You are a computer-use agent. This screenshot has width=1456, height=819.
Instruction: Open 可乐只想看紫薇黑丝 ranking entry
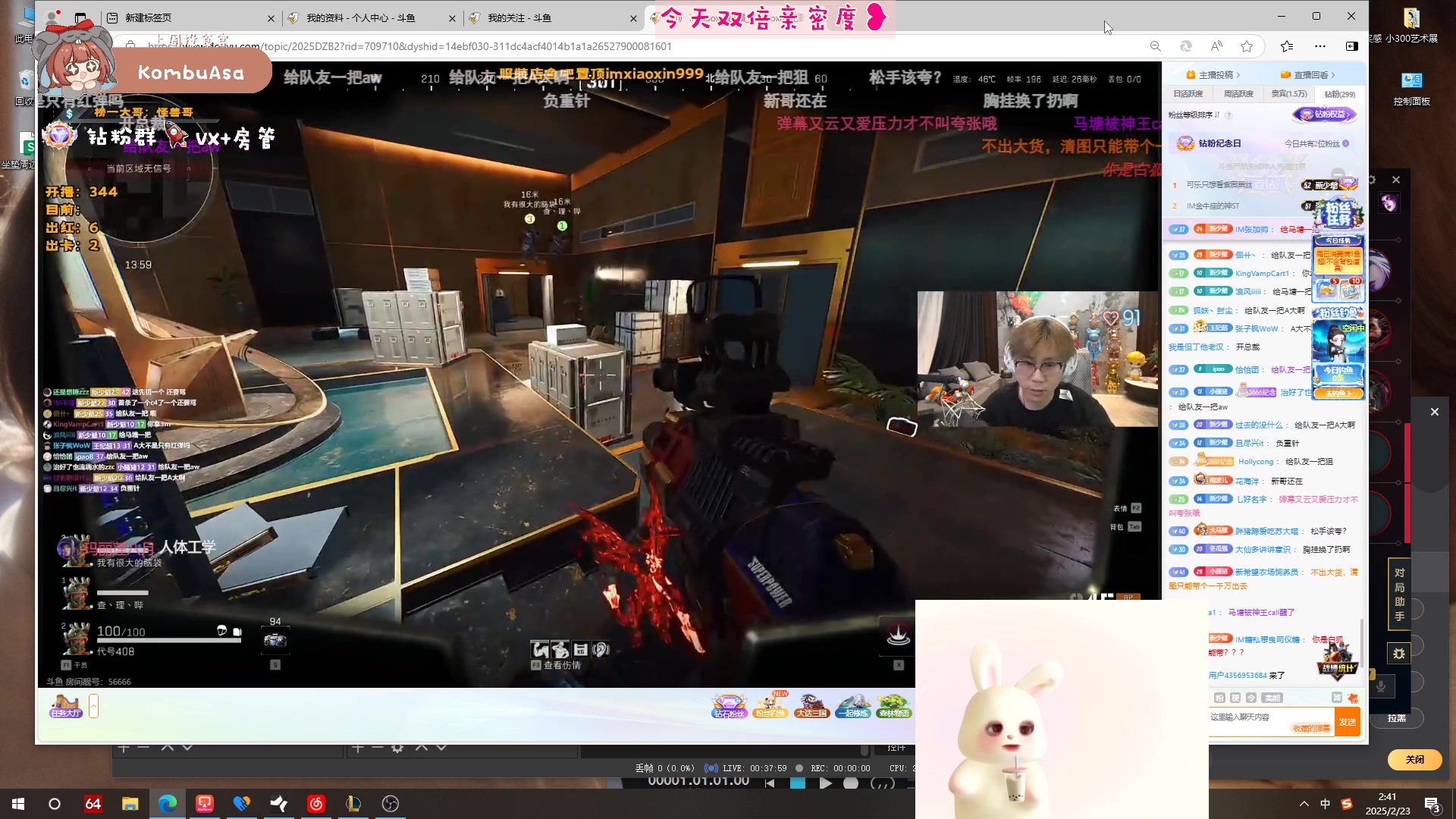click(1219, 184)
